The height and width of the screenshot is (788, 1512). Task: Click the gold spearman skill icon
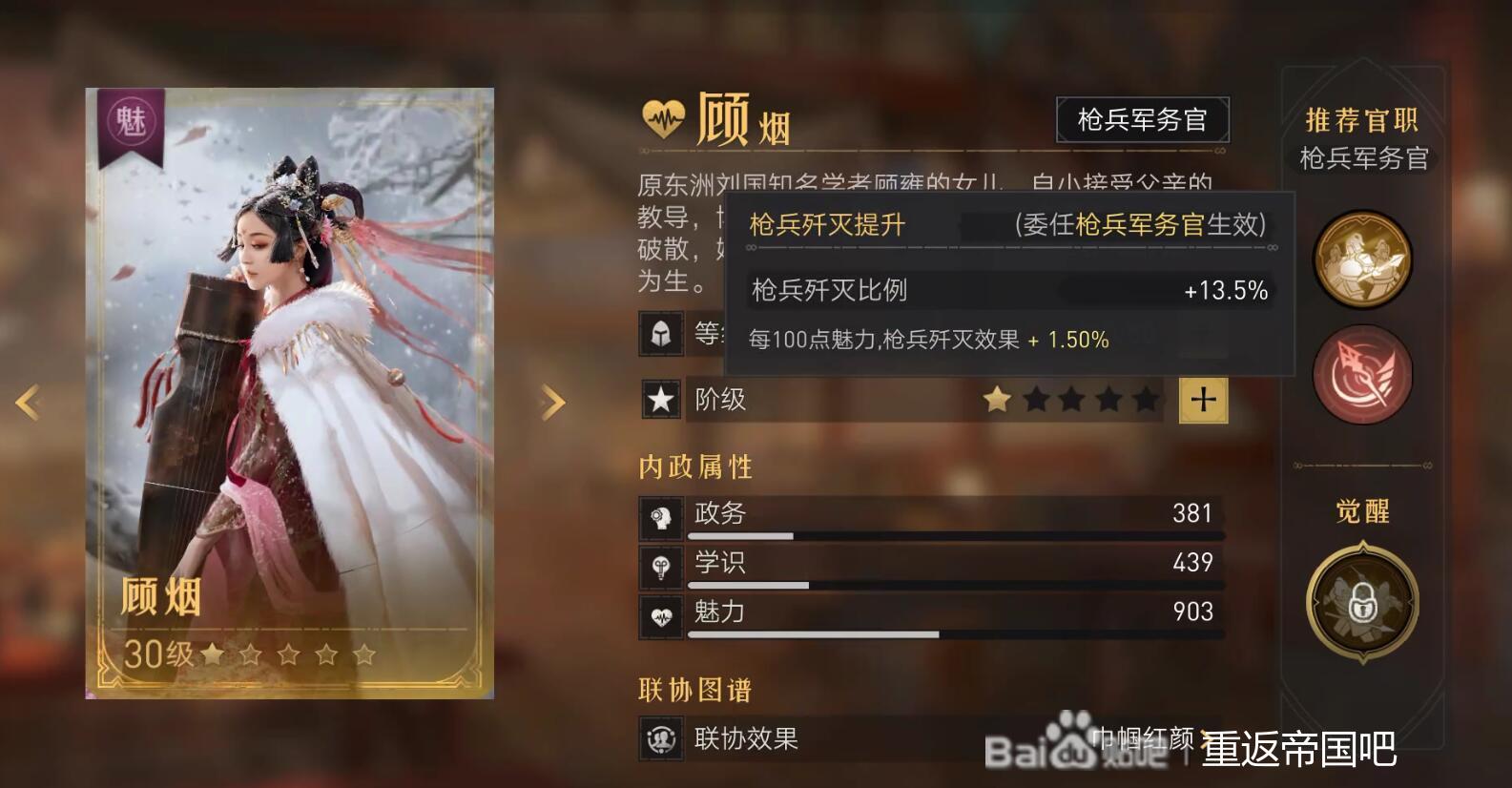coord(1362,259)
